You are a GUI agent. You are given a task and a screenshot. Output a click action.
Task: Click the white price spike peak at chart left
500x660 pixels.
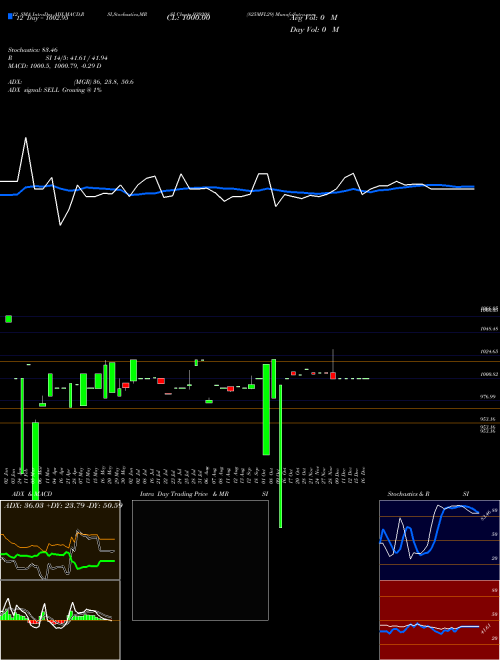pyautogui.click(x=26, y=138)
